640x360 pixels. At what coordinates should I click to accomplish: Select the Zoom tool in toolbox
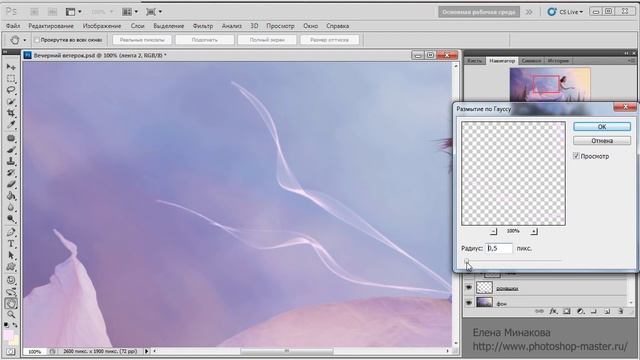coord(11,315)
